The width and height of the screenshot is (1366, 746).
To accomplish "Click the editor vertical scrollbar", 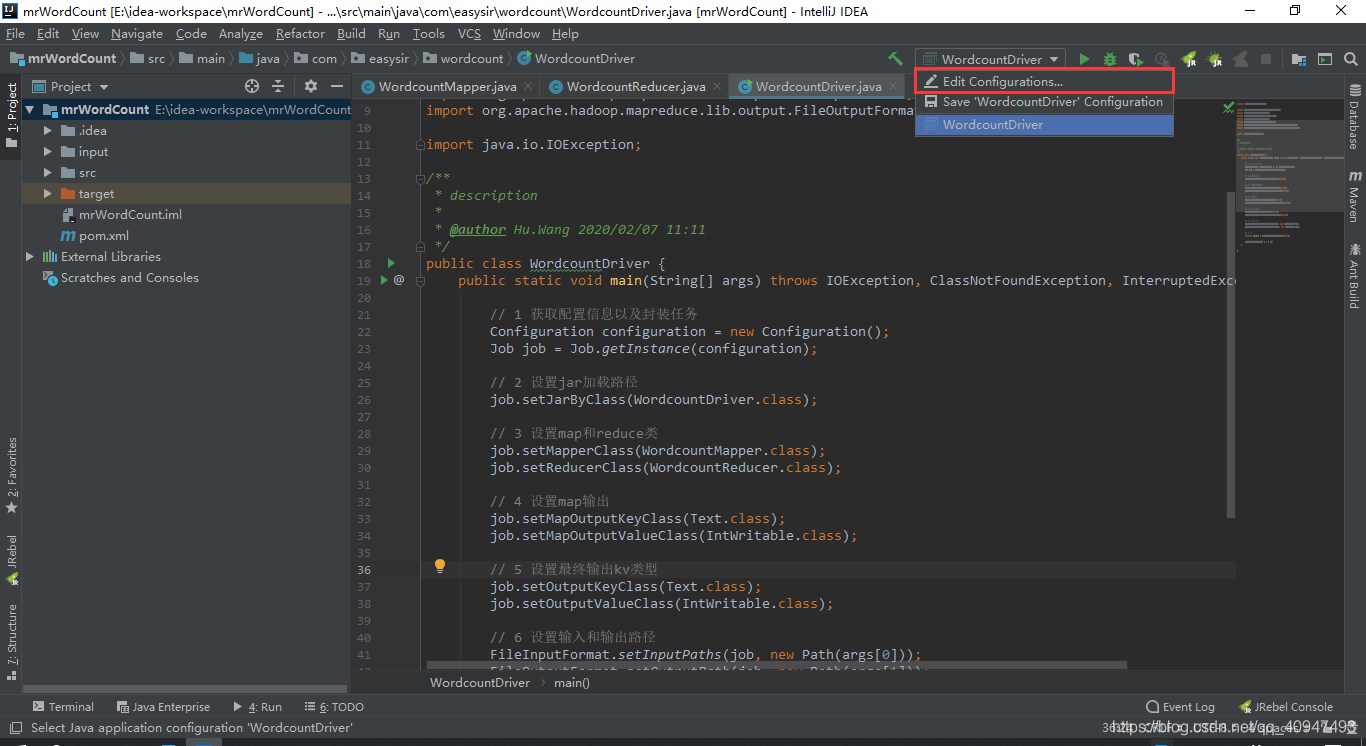I will tap(1231, 355).
